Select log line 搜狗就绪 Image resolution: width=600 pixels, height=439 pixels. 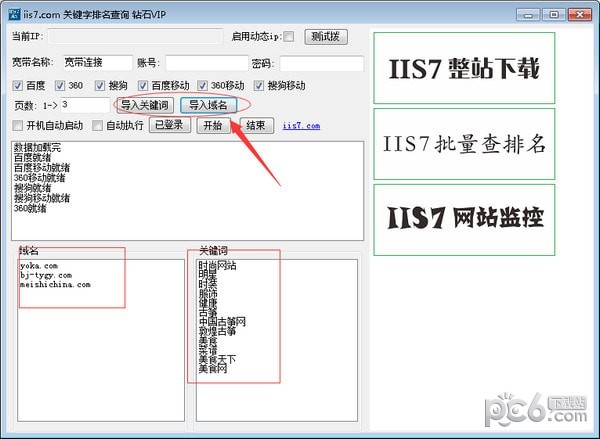pos(32,188)
